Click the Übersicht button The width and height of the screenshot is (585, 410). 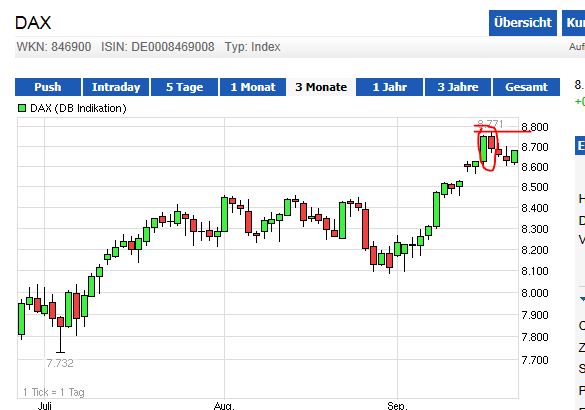tap(523, 23)
